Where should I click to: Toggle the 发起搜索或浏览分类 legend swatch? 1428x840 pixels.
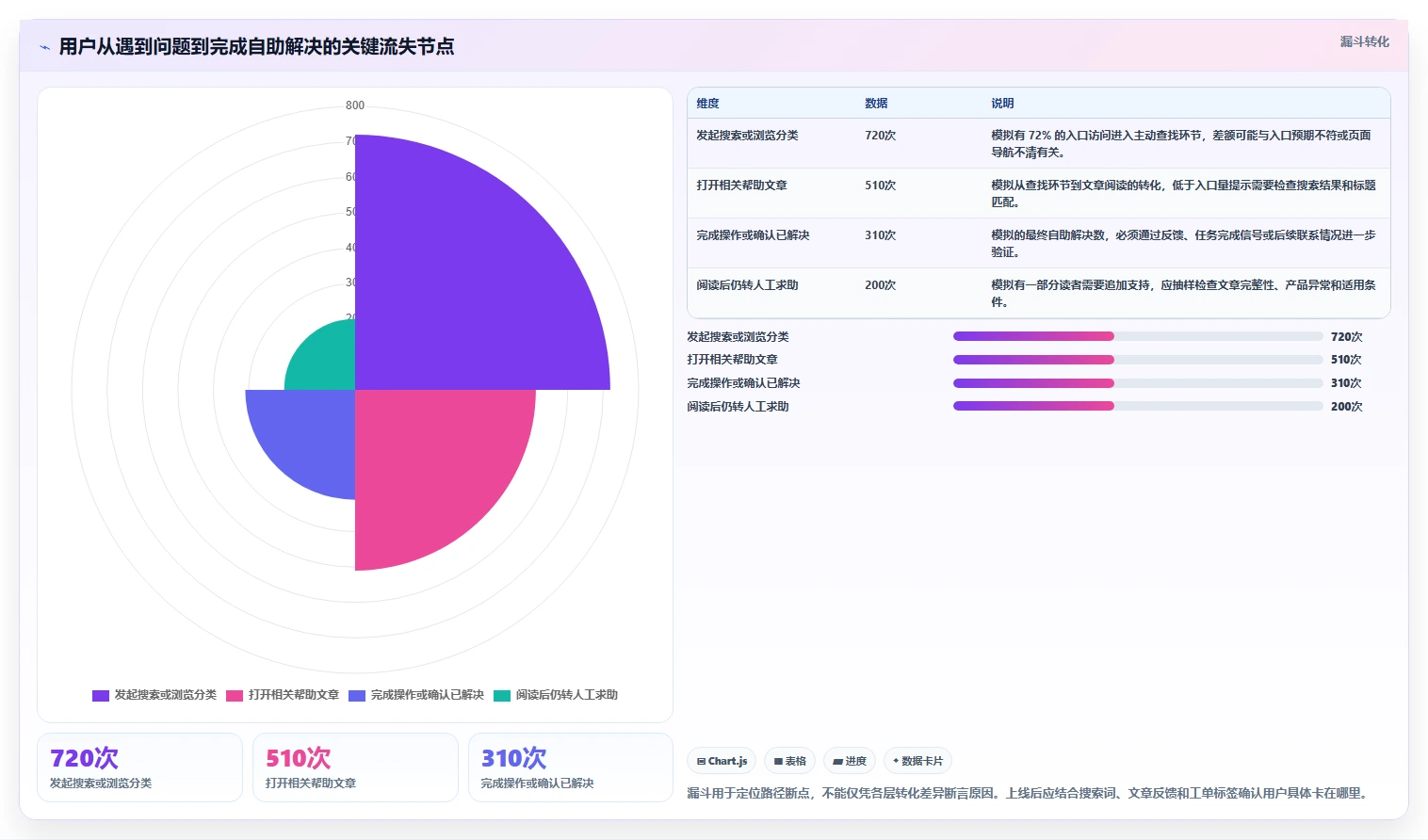101,696
